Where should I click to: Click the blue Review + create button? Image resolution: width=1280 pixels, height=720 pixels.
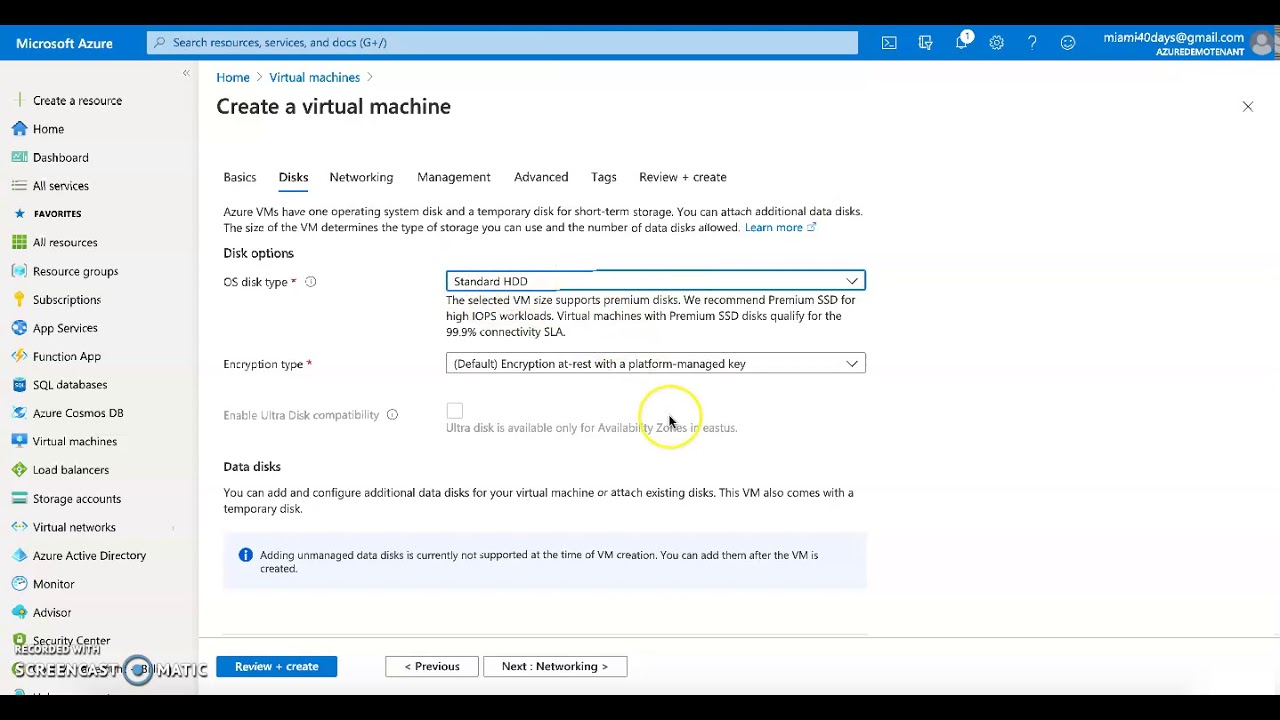277,666
